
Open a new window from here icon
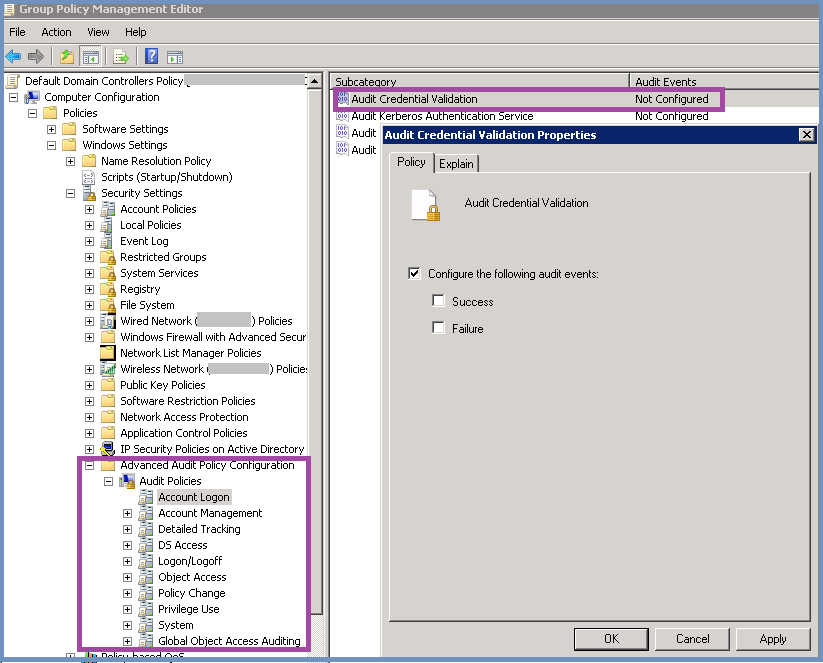173,56
